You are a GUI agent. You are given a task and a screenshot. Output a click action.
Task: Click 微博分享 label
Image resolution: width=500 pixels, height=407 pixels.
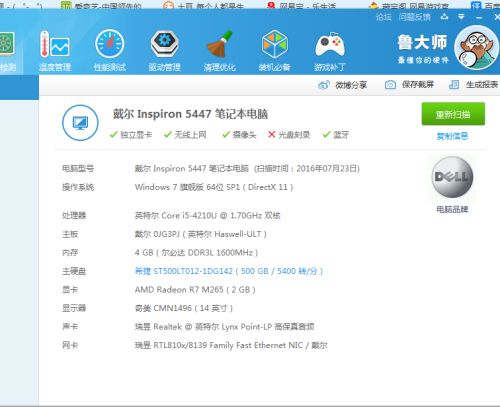click(351, 85)
